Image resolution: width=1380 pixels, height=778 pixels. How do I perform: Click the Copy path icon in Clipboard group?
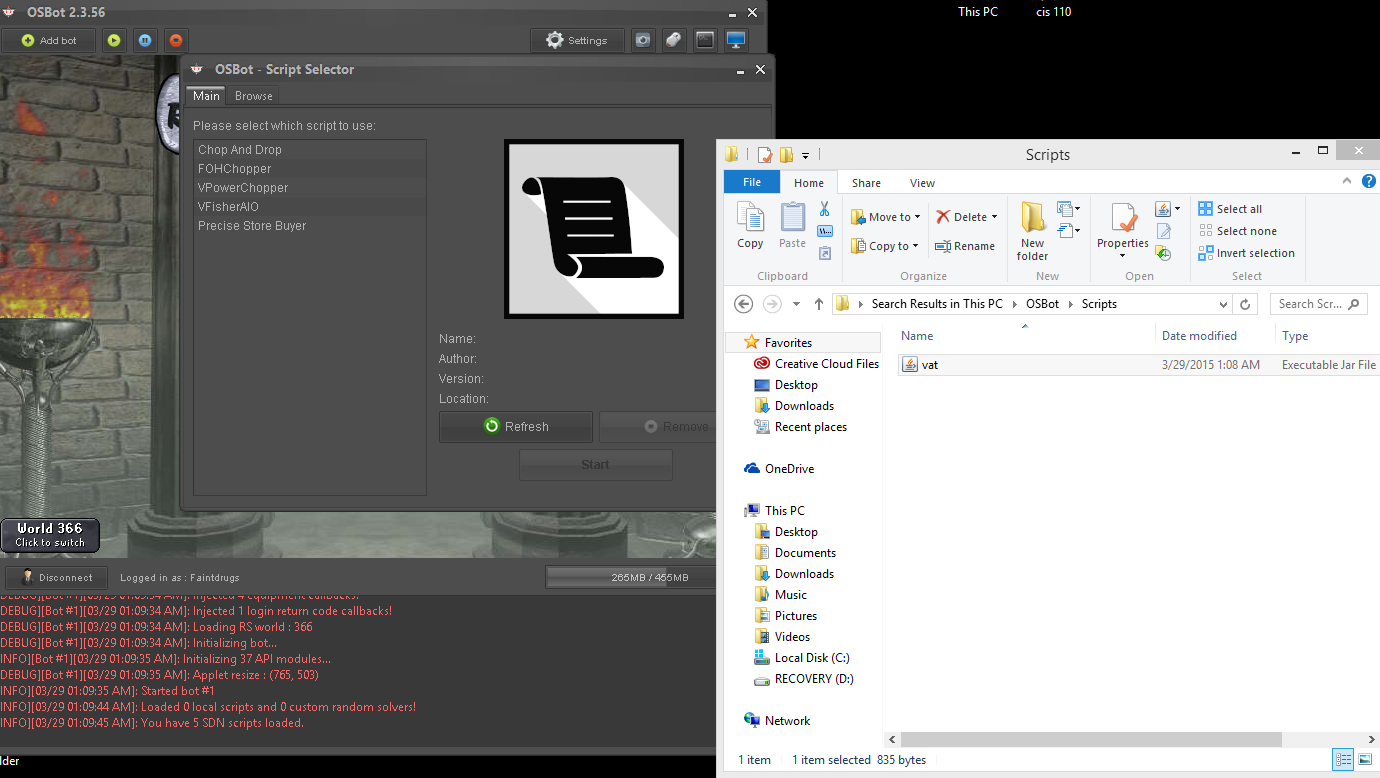point(825,231)
